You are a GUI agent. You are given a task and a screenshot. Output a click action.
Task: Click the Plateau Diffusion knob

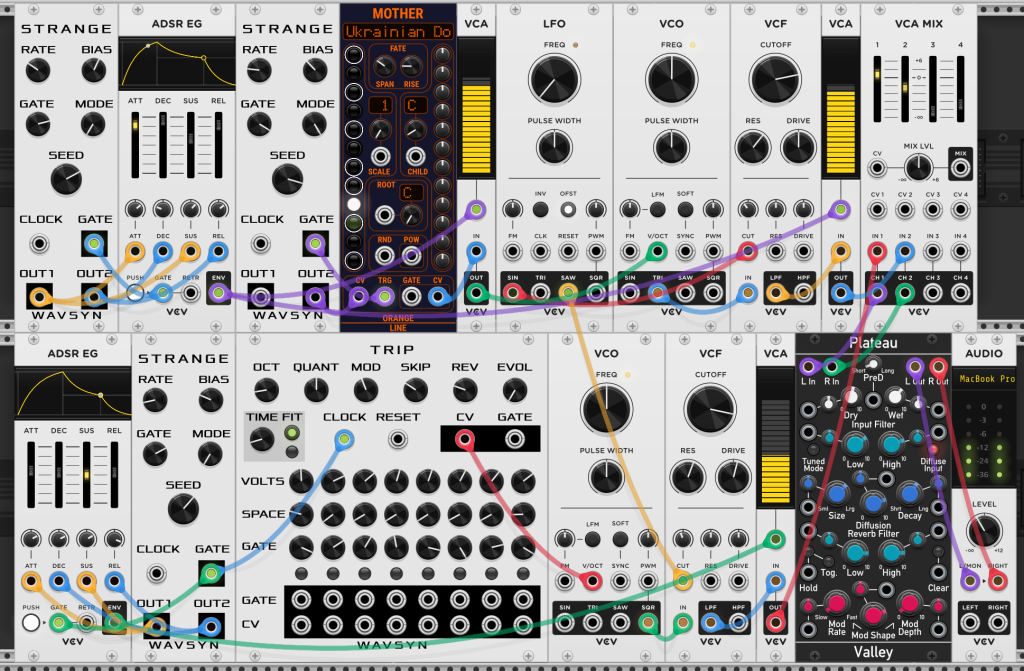873,503
